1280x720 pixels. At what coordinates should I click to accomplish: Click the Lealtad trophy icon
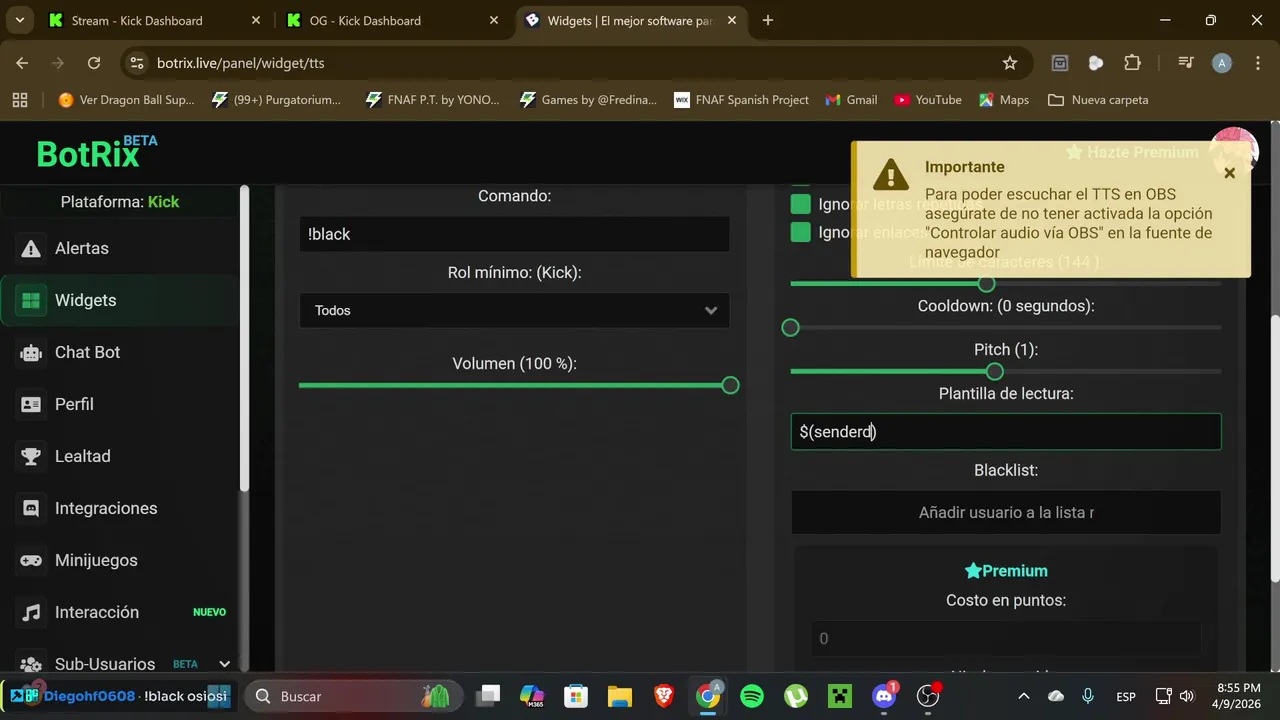tap(31, 456)
